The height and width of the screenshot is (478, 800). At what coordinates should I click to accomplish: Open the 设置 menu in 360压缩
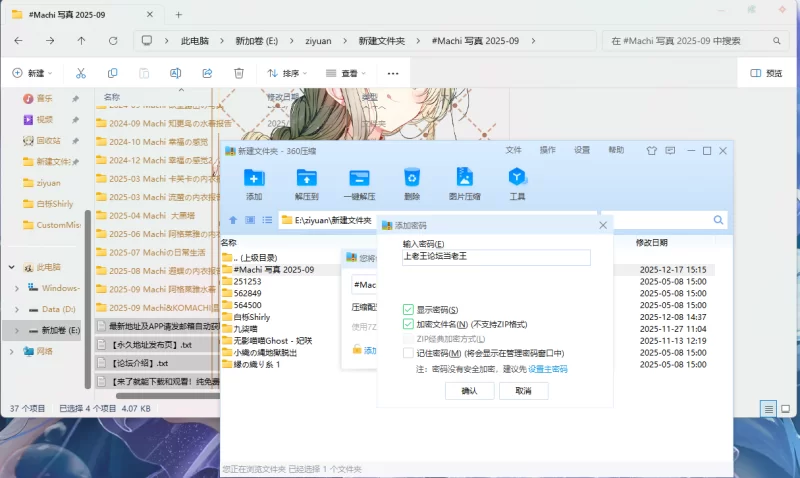coord(581,150)
